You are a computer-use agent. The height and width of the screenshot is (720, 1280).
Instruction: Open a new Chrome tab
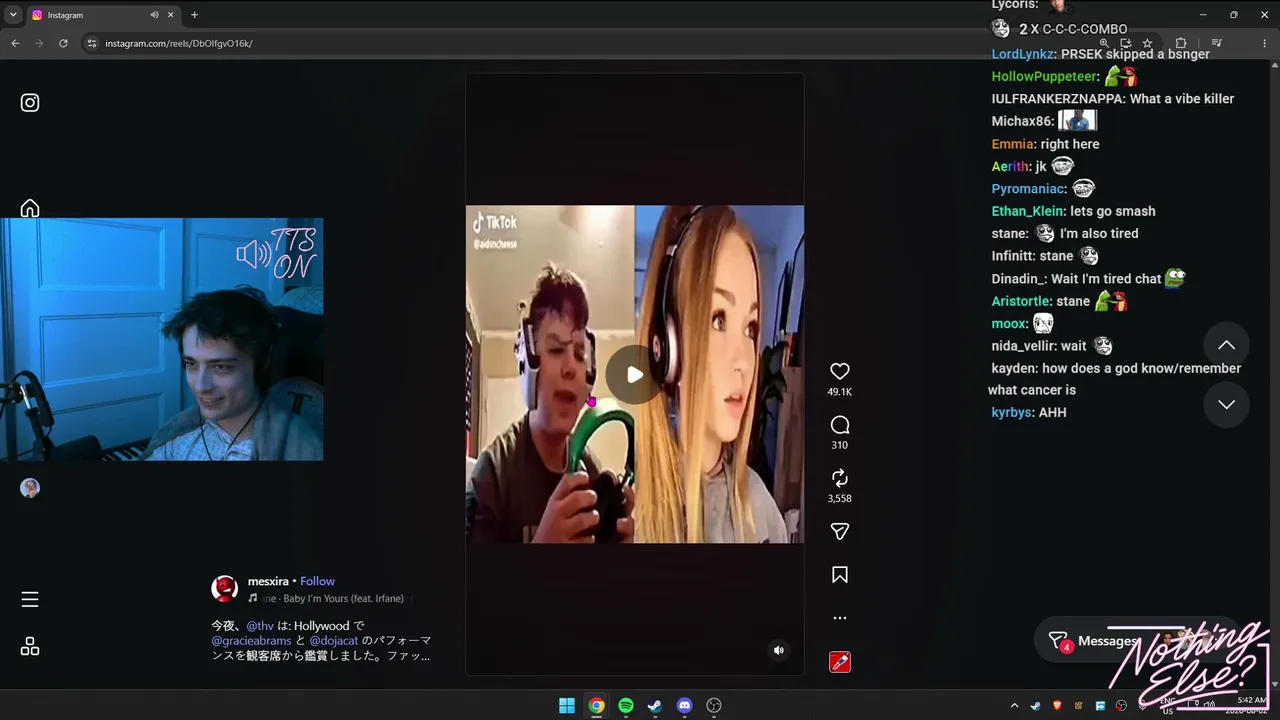coord(194,15)
